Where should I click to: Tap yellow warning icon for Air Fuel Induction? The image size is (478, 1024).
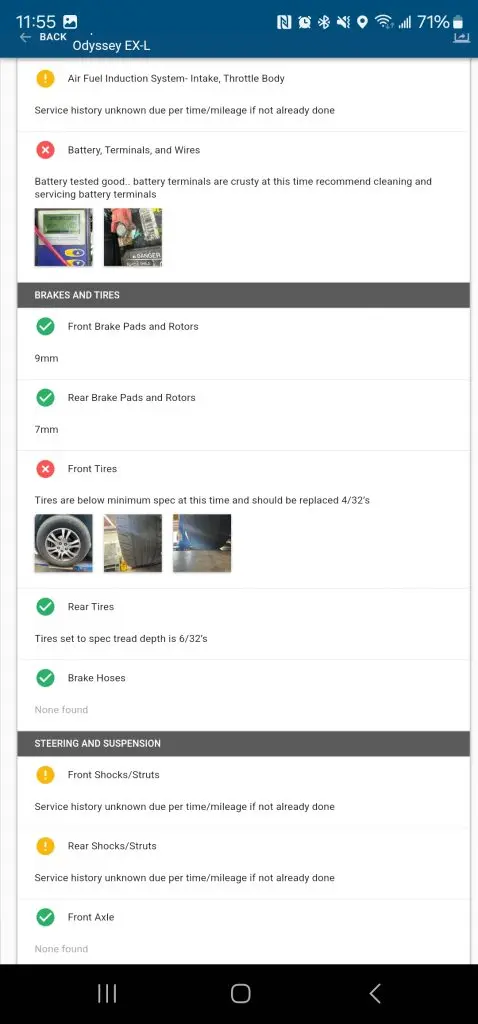pyautogui.click(x=45, y=78)
